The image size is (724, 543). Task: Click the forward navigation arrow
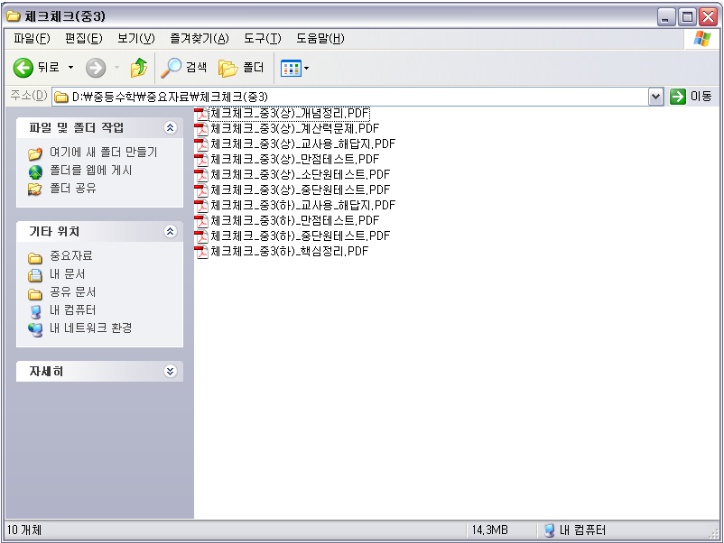click(x=96, y=68)
